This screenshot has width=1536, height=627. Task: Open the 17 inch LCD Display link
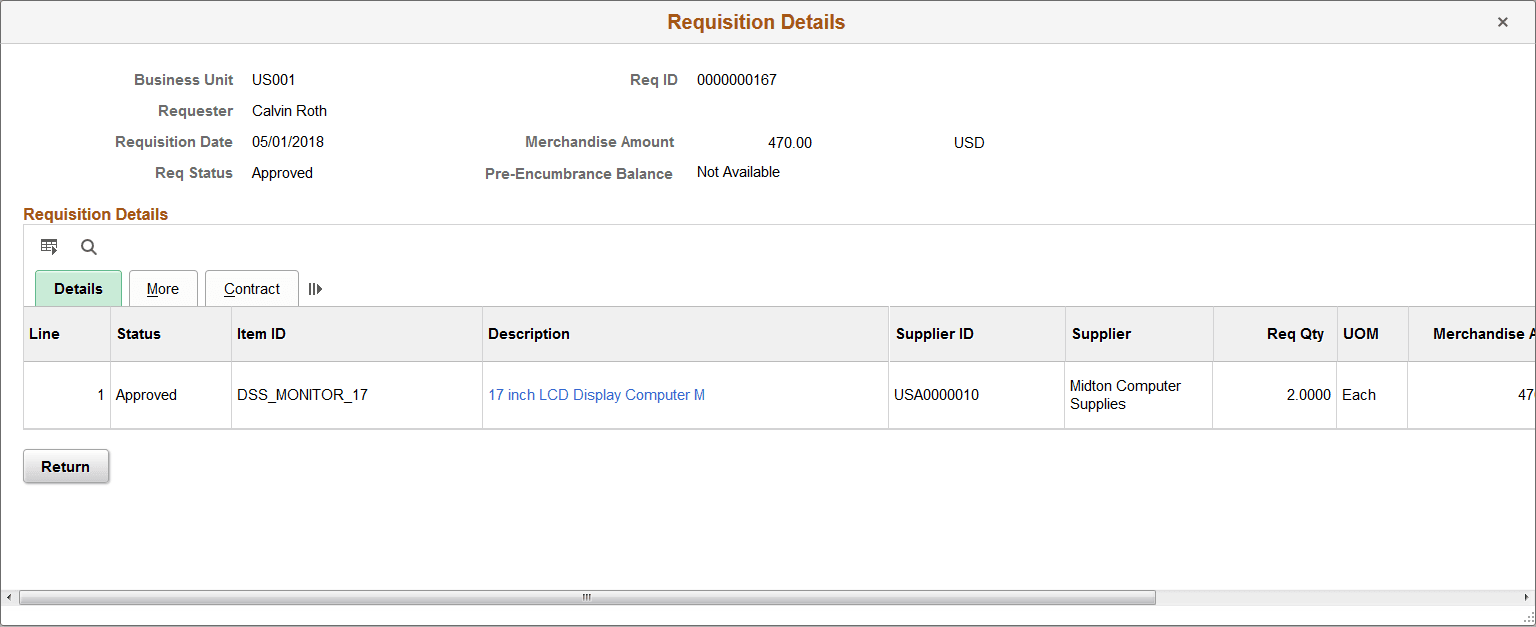click(596, 394)
